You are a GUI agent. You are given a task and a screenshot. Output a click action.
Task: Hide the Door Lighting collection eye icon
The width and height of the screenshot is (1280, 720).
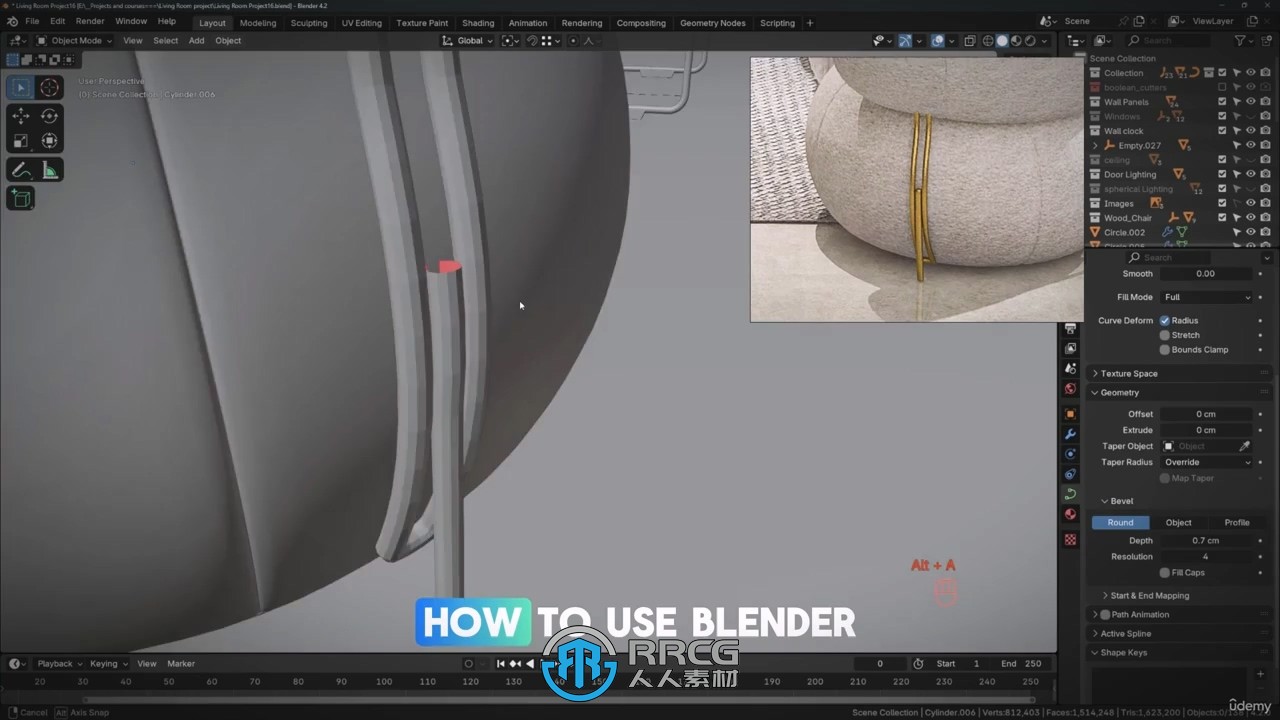[x=1250, y=174]
